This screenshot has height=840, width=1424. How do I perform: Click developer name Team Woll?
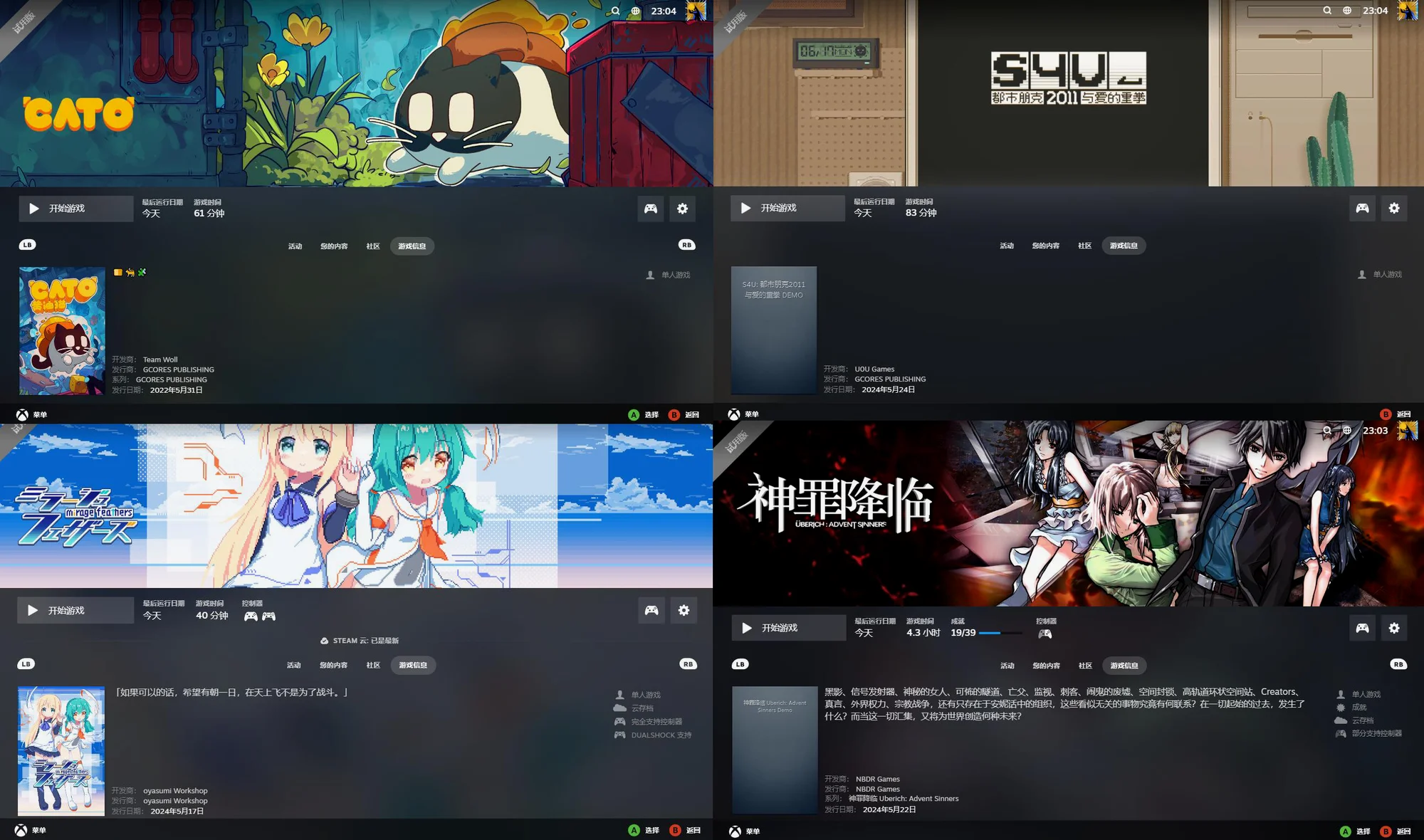160,359
